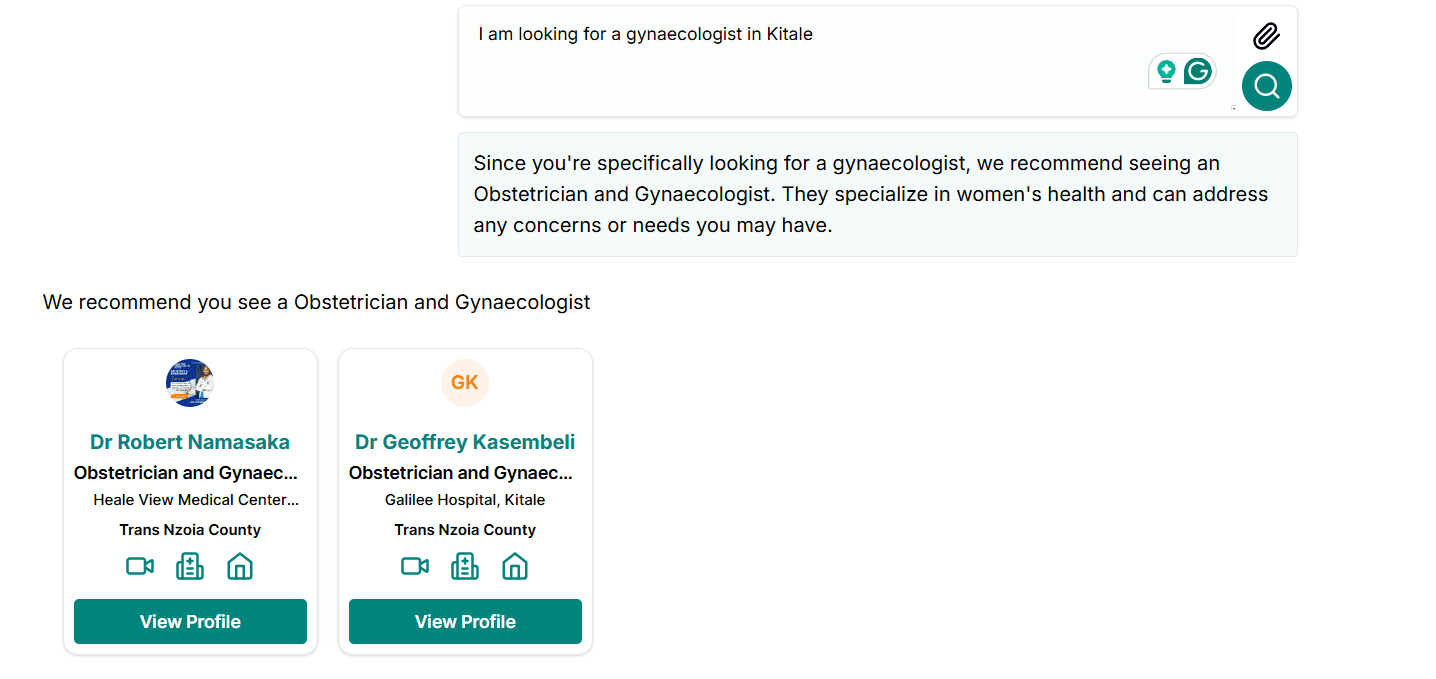The image size is (1436, 679).
Task: View Profile of Dr Geoffrey Kasembeli
Action: pos(465,621)
